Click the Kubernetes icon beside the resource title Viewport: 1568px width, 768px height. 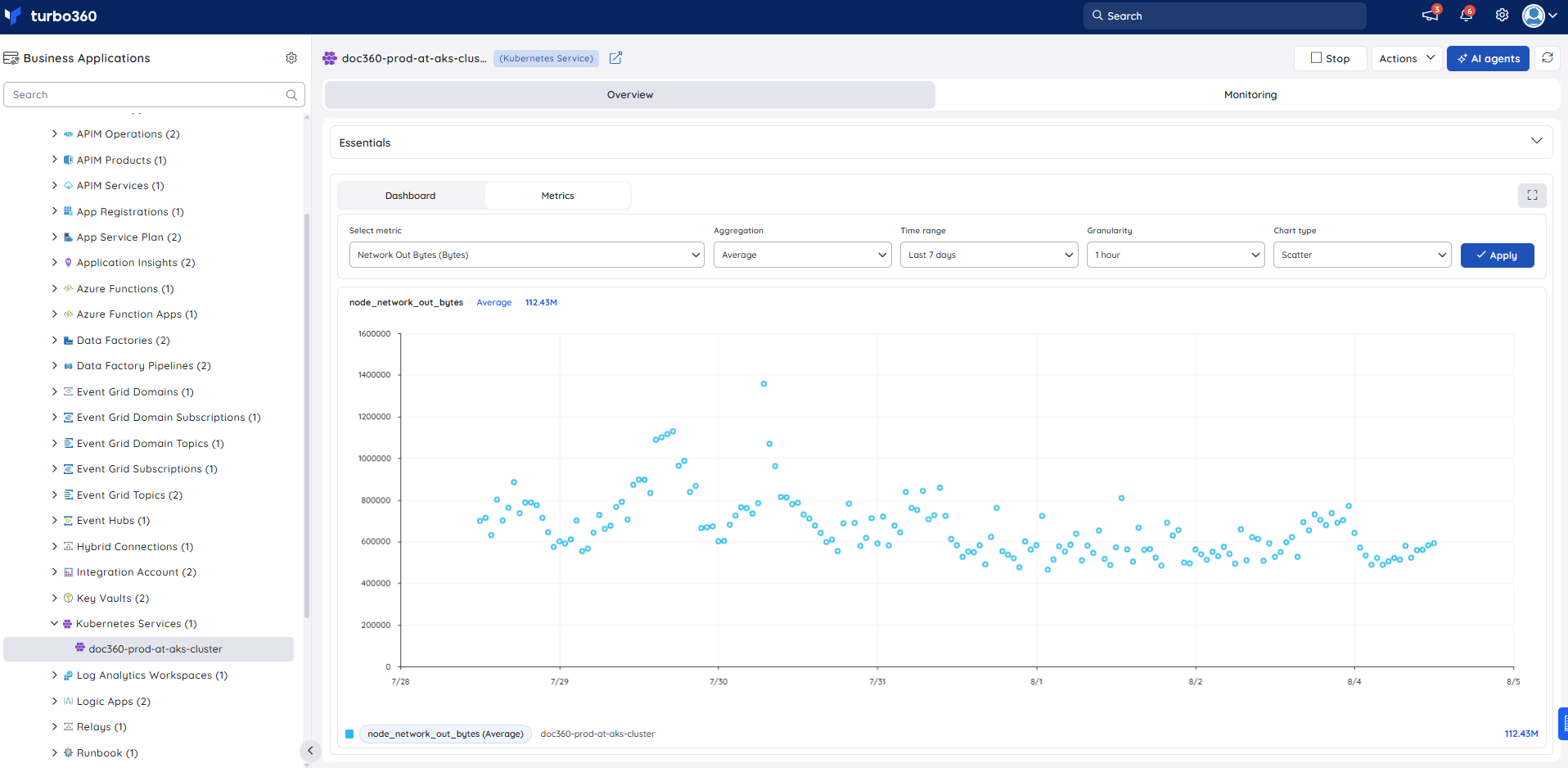pos(330,58)
